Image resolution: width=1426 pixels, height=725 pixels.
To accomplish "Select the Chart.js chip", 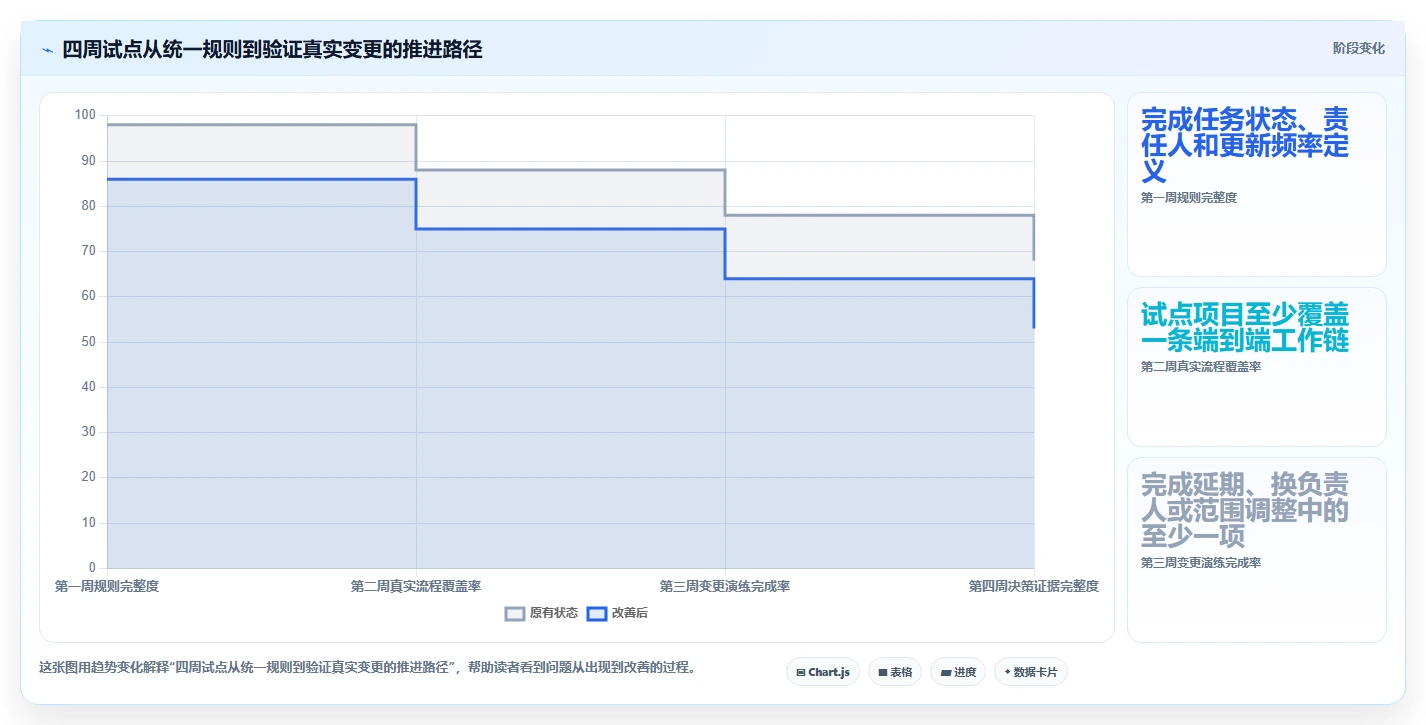I will (823, 672).
